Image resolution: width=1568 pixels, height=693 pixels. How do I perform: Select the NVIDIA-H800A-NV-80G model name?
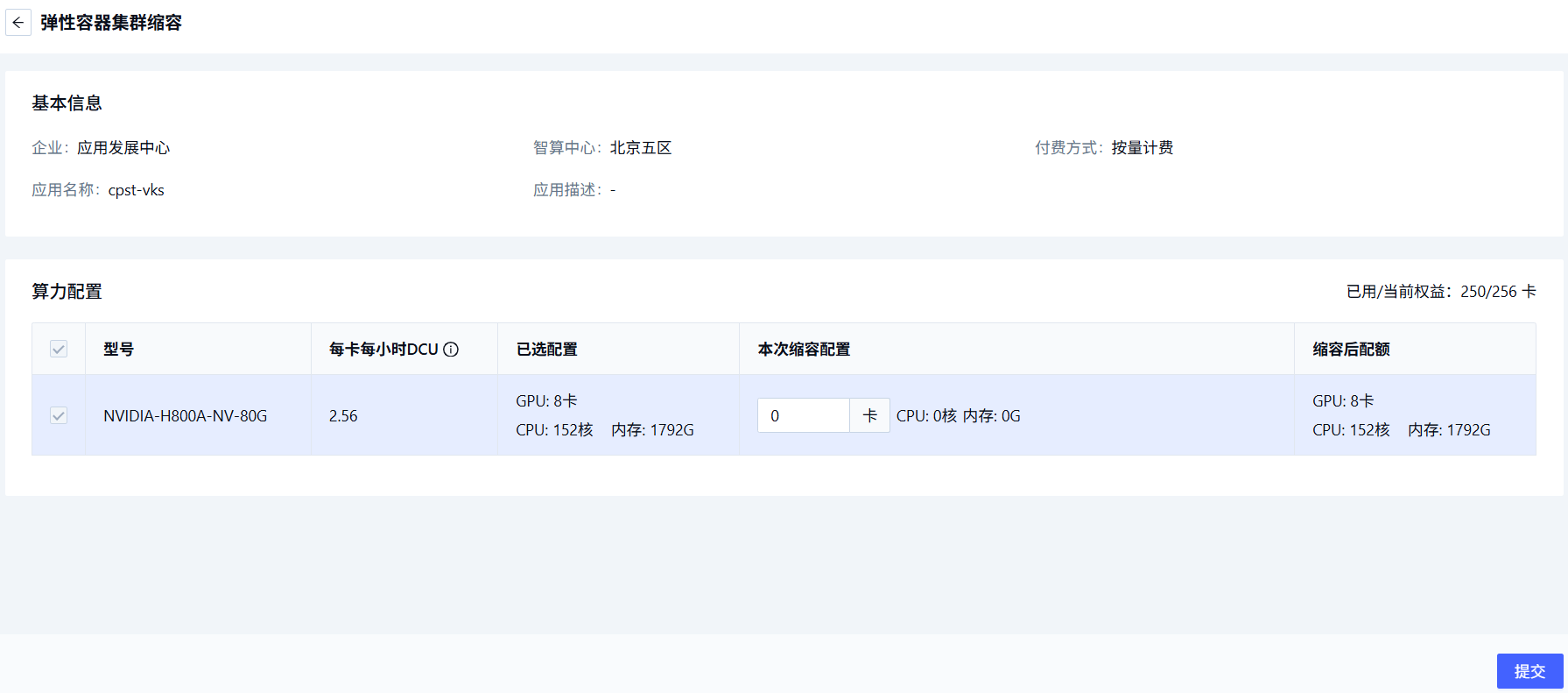click(x=185, y=416)
